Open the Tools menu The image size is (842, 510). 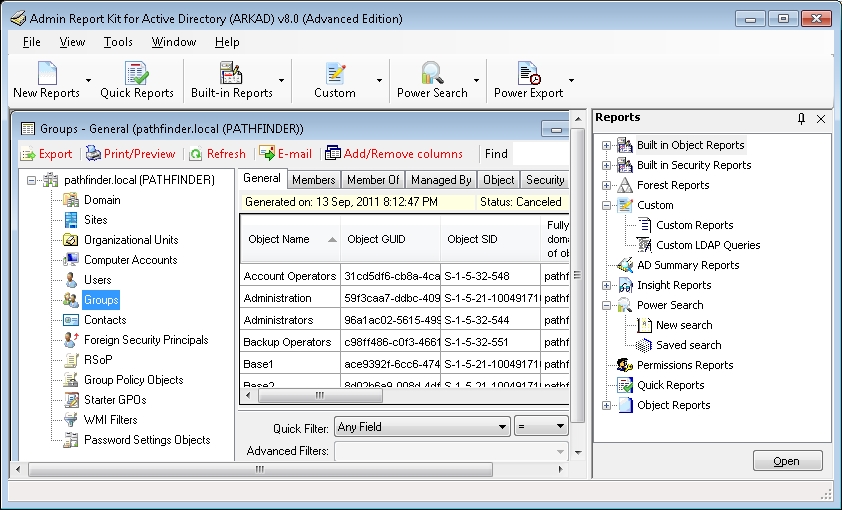[x=118, y=42]
